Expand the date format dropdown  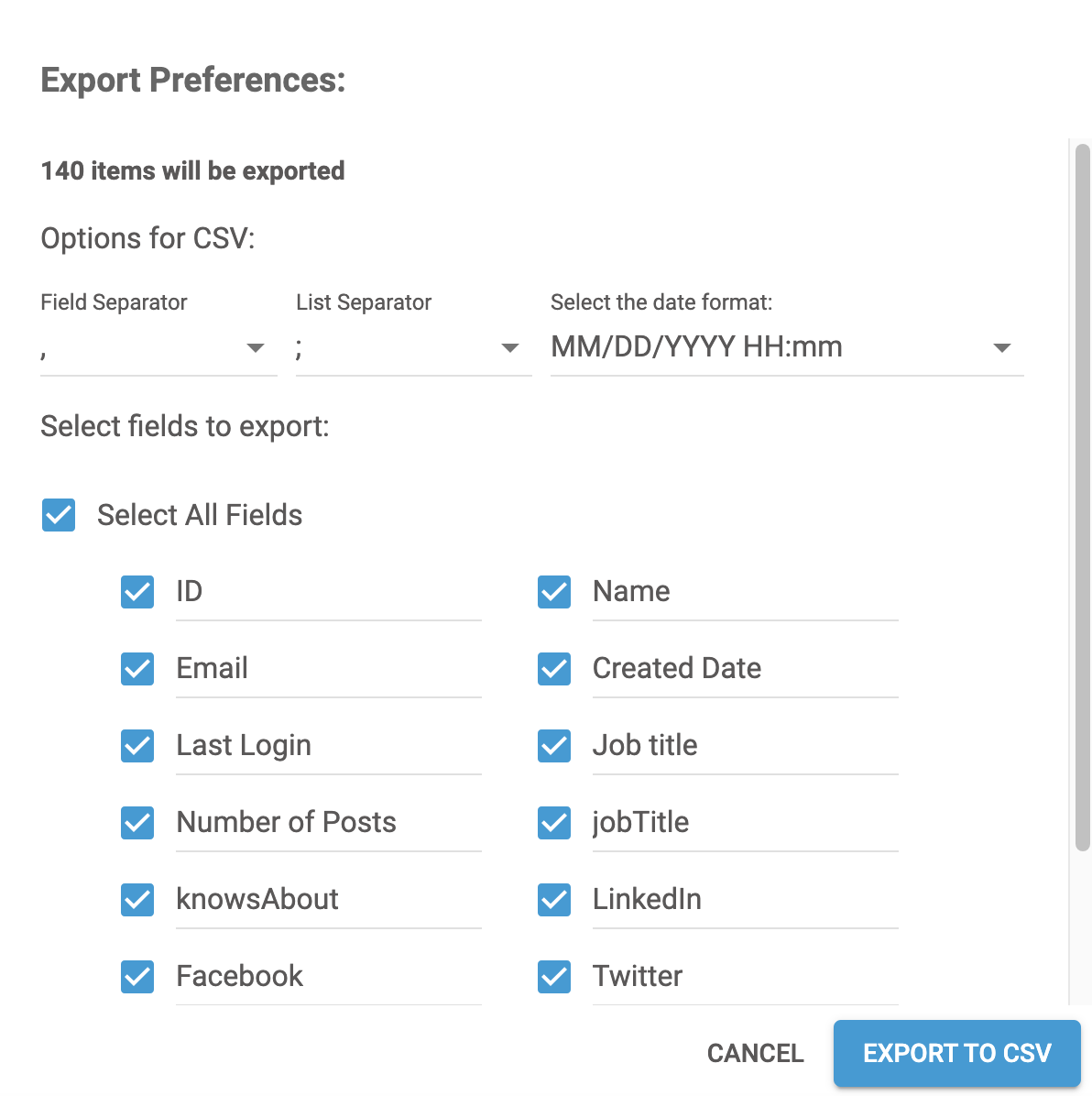point(786,348)
